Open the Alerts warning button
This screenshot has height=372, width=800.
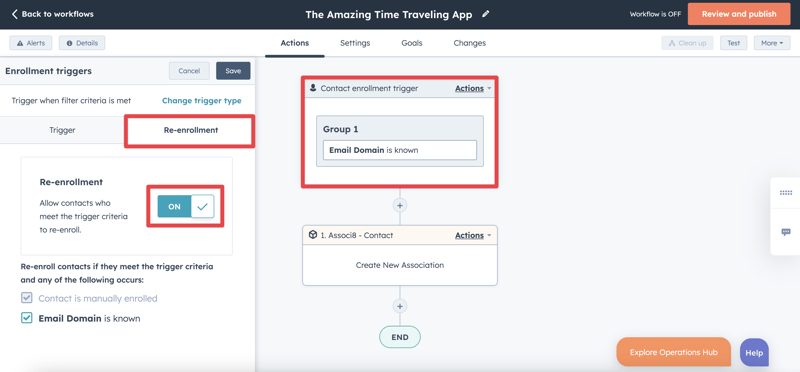tap(31, 43)
